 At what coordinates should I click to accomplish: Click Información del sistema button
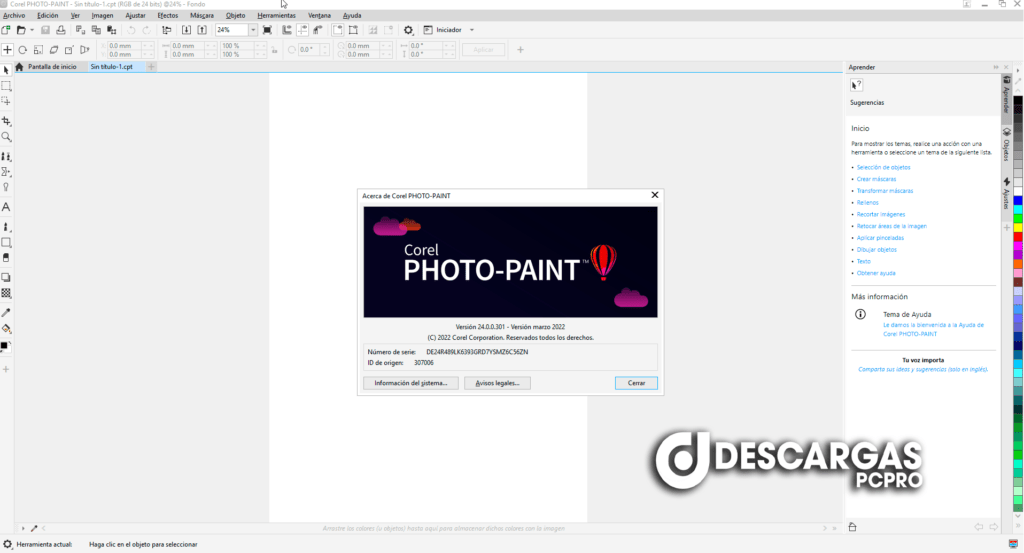(411, 383)
